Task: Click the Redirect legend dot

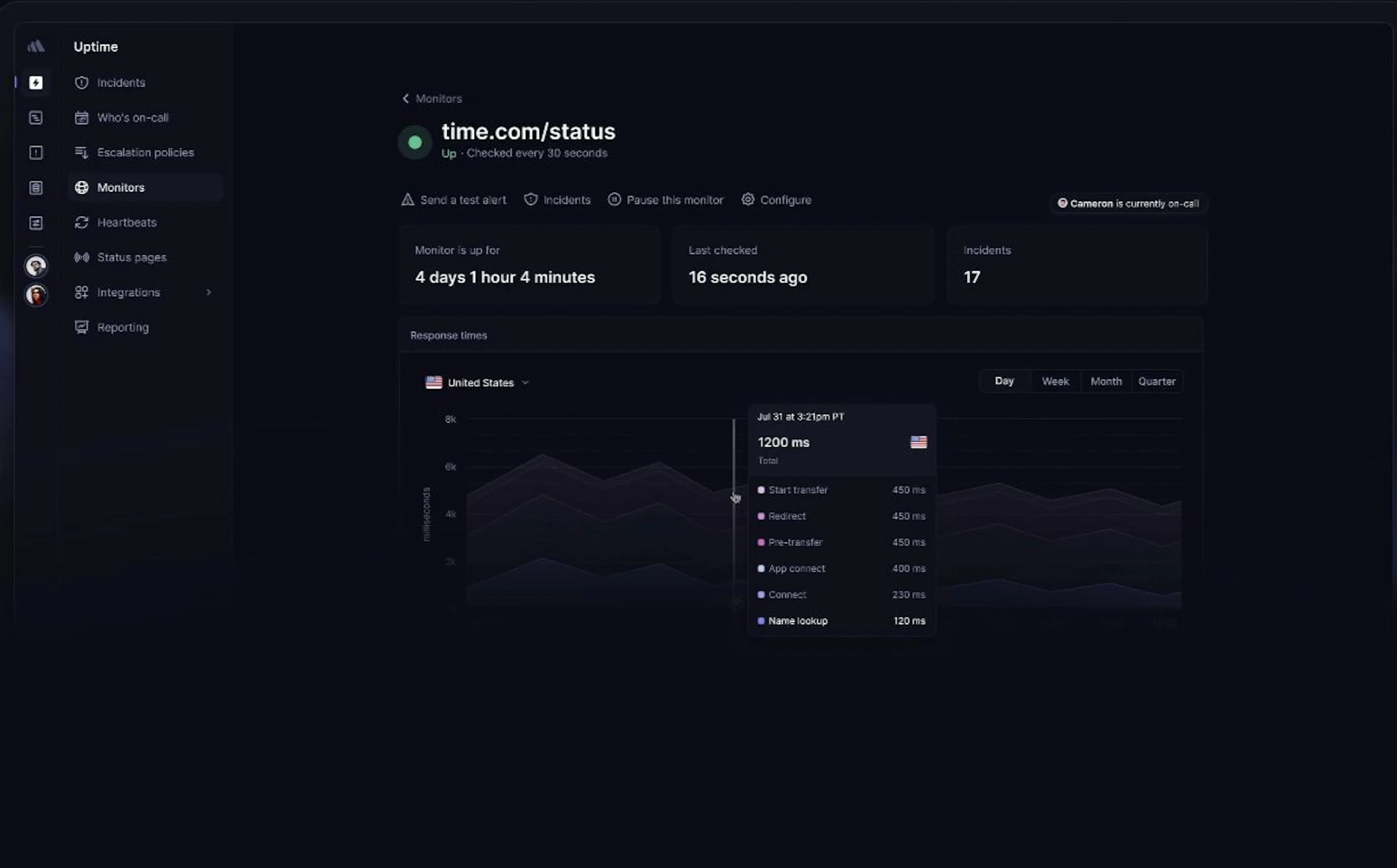Action: pyautogui.click(x=761, y=517)
